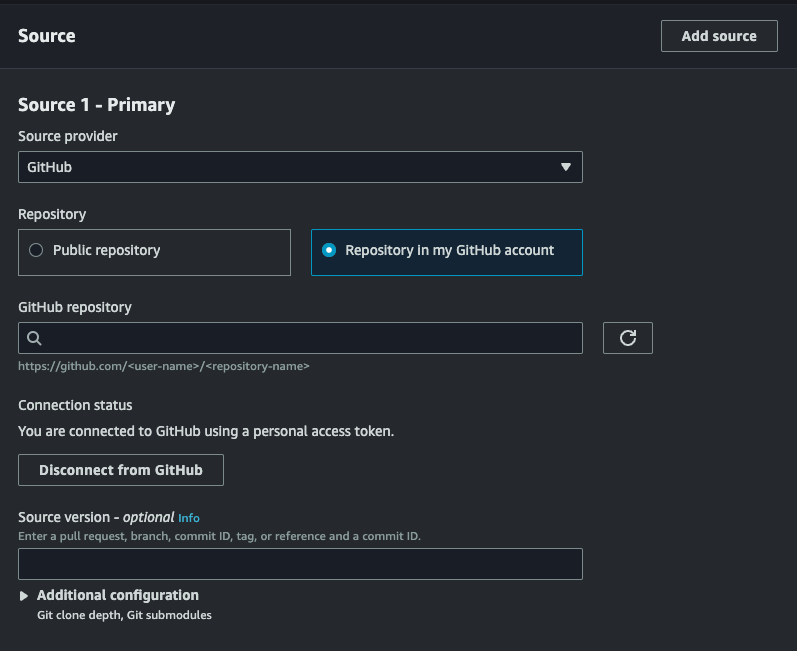Click the Source provider dropdown arrow

565,167
